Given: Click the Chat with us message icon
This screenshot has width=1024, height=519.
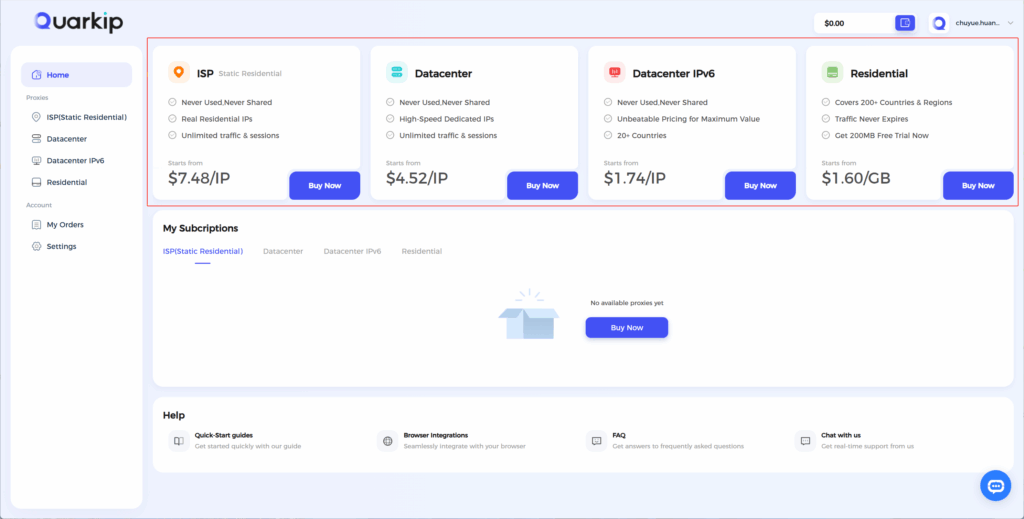Looking at the screenshot, I should point(805,441).
